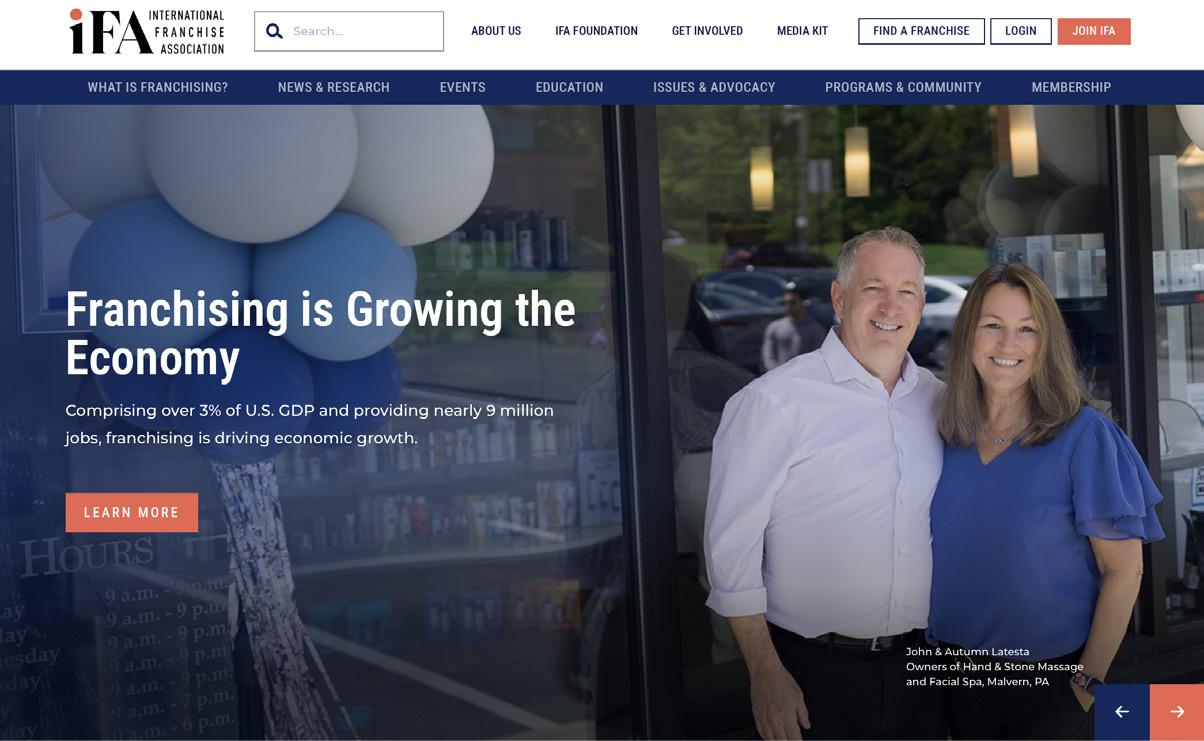Focus the Search text field
Viewport: 1204px width, 741px height.
(x=349, y=31)
